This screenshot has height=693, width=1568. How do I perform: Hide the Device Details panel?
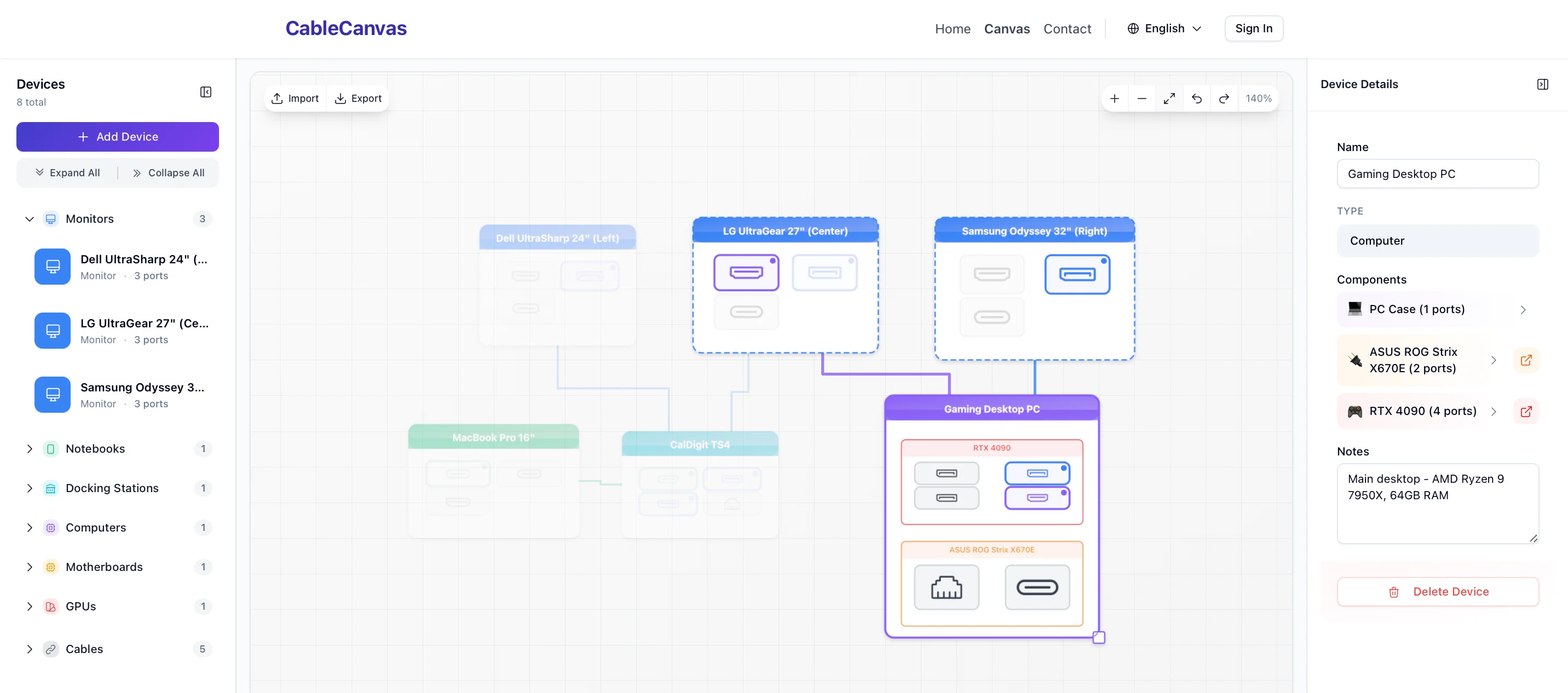tap(1543, 84)
